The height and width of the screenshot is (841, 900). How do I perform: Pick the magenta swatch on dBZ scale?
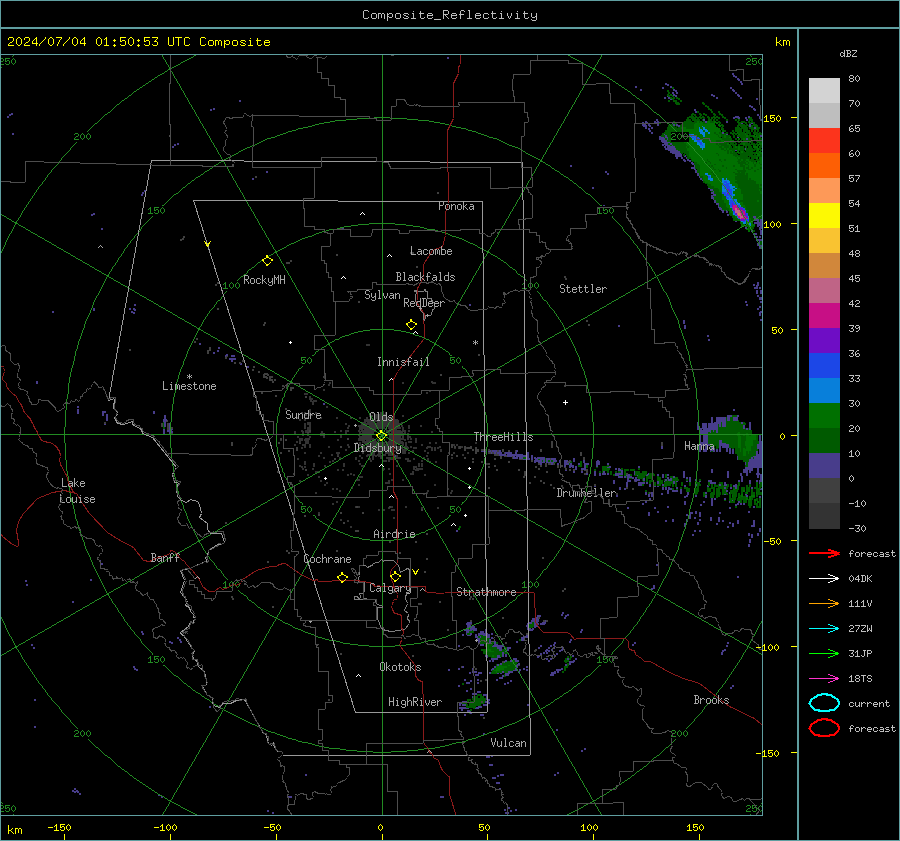pos(824,316)
